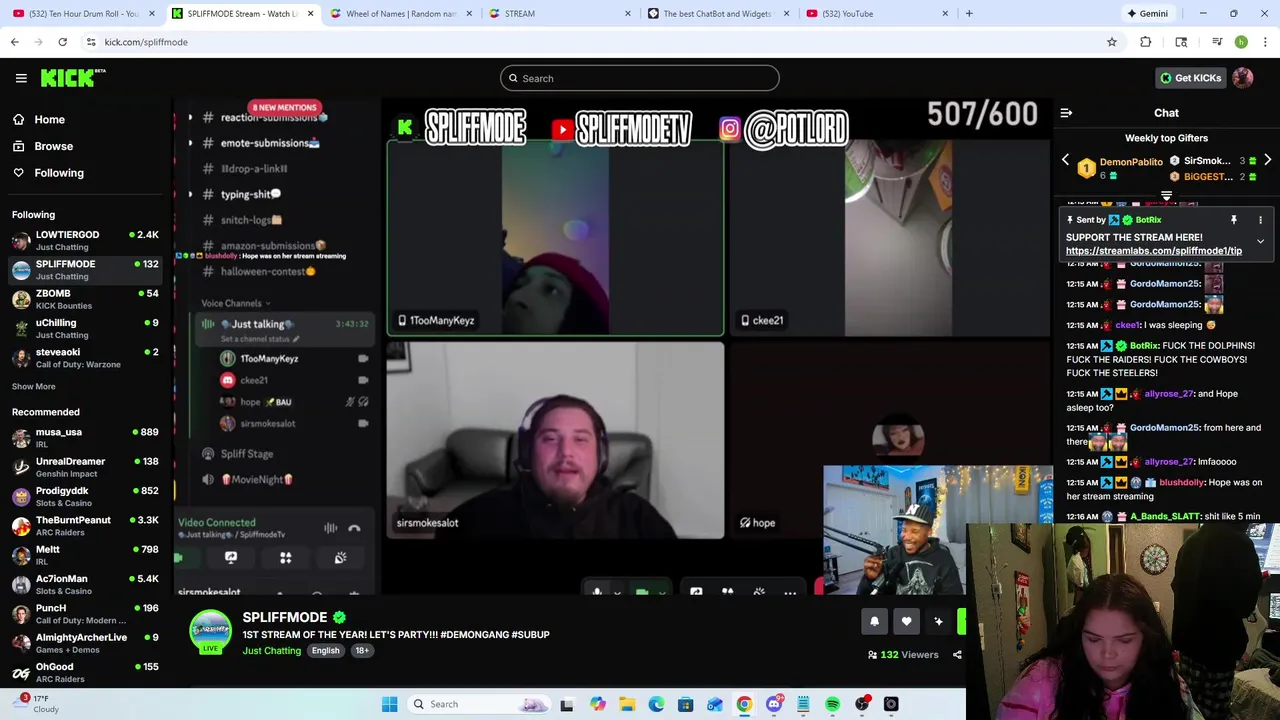Screen dimensions: 1280x720
Task: Click the sparkle gift subs icon
Action: (x=938, y=622)
